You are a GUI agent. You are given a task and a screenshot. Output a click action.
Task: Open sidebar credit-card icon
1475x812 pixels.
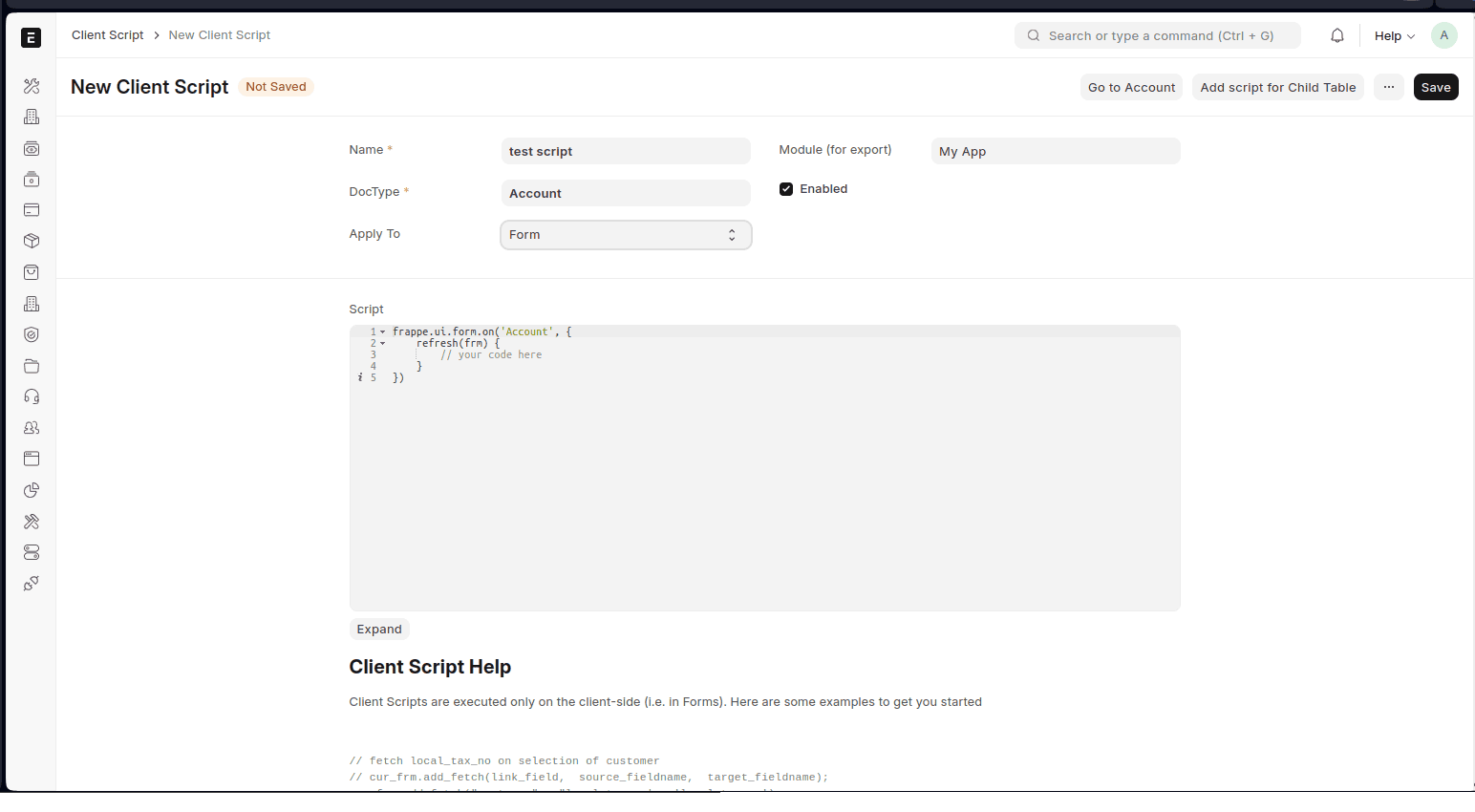point(32,210)
